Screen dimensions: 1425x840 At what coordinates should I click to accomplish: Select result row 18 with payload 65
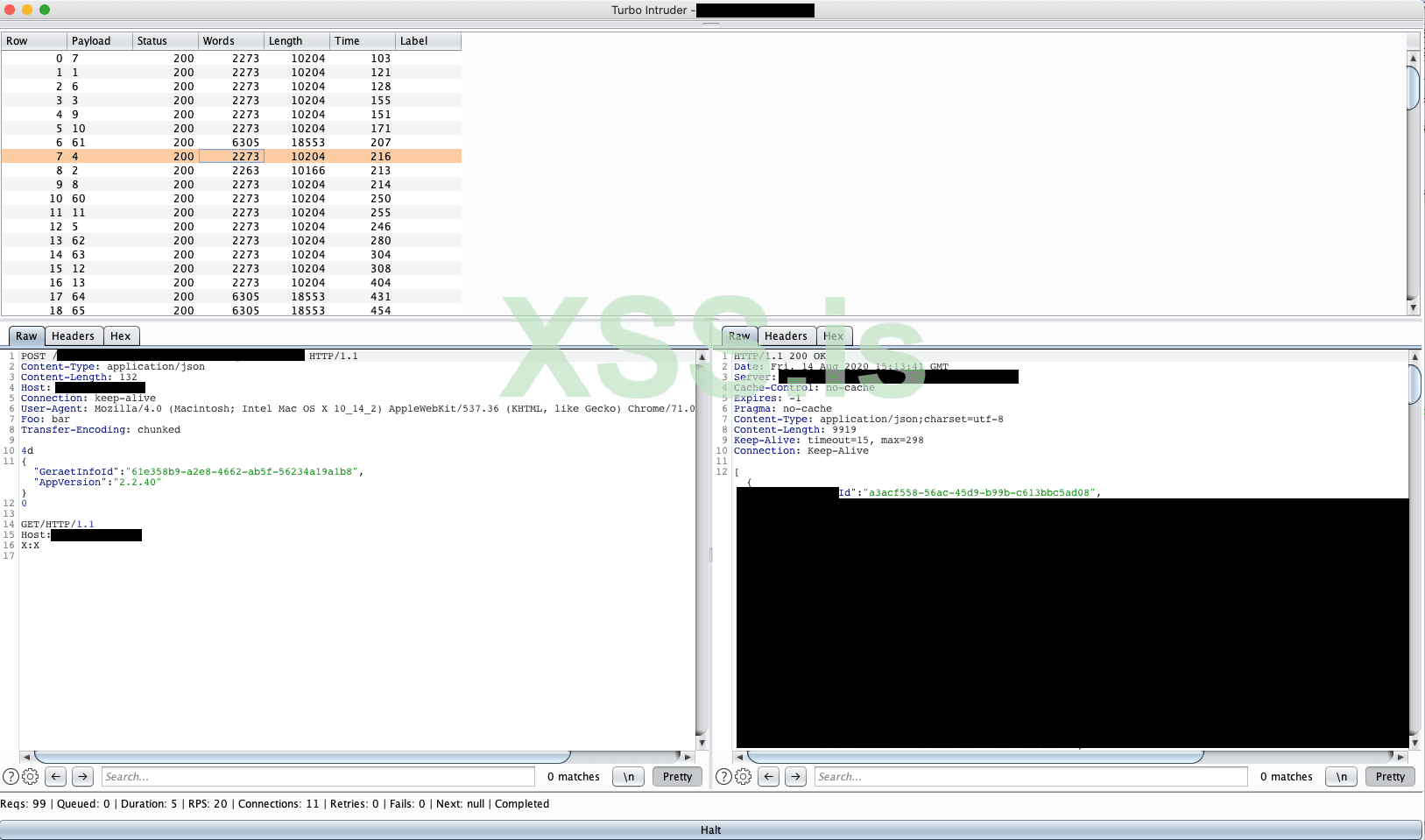(231, 310)
